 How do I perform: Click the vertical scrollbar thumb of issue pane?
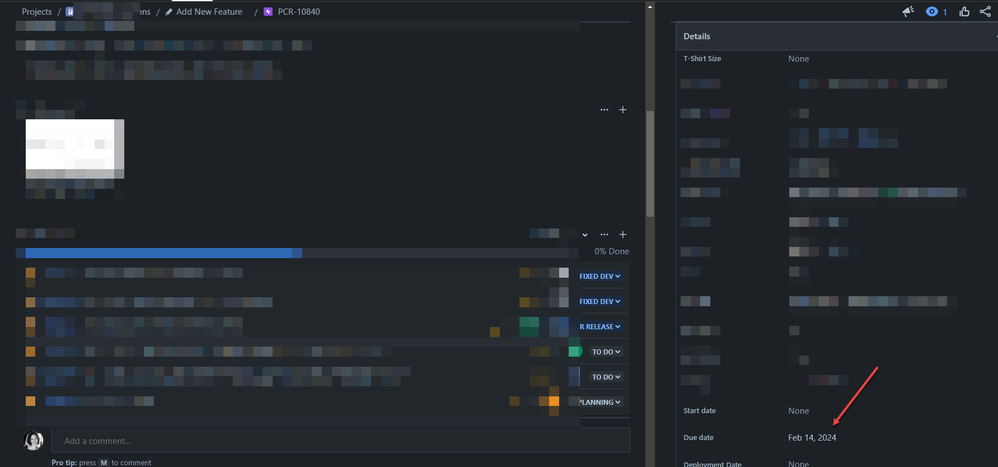tap(650, 164)
